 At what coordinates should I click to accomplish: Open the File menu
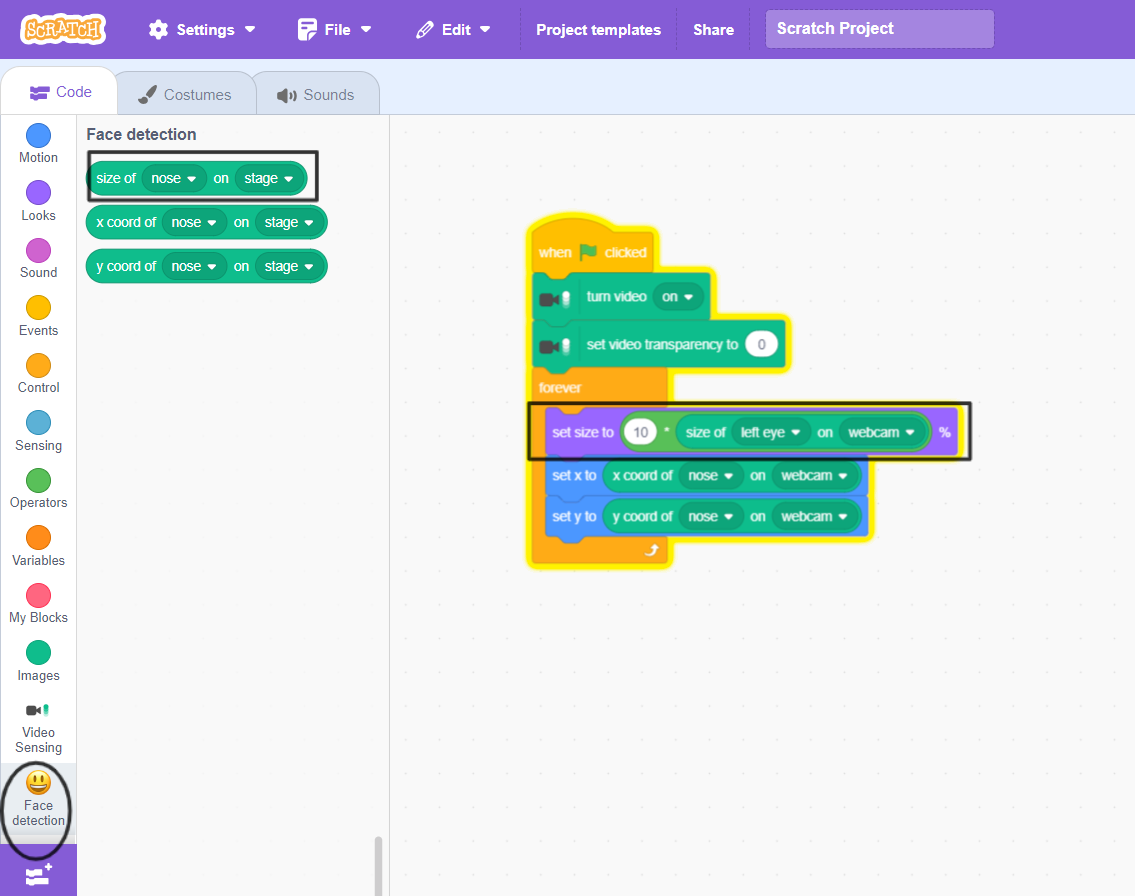point(334,29)
